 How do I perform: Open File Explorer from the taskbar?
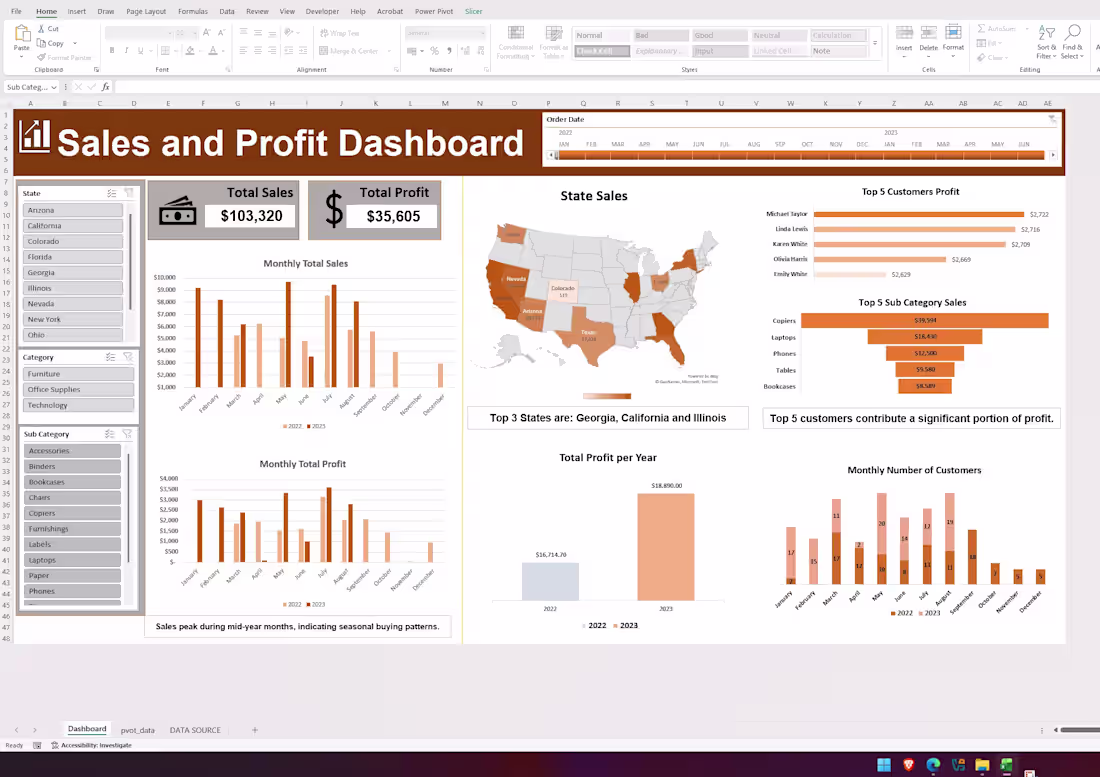(x=981, y=765)
